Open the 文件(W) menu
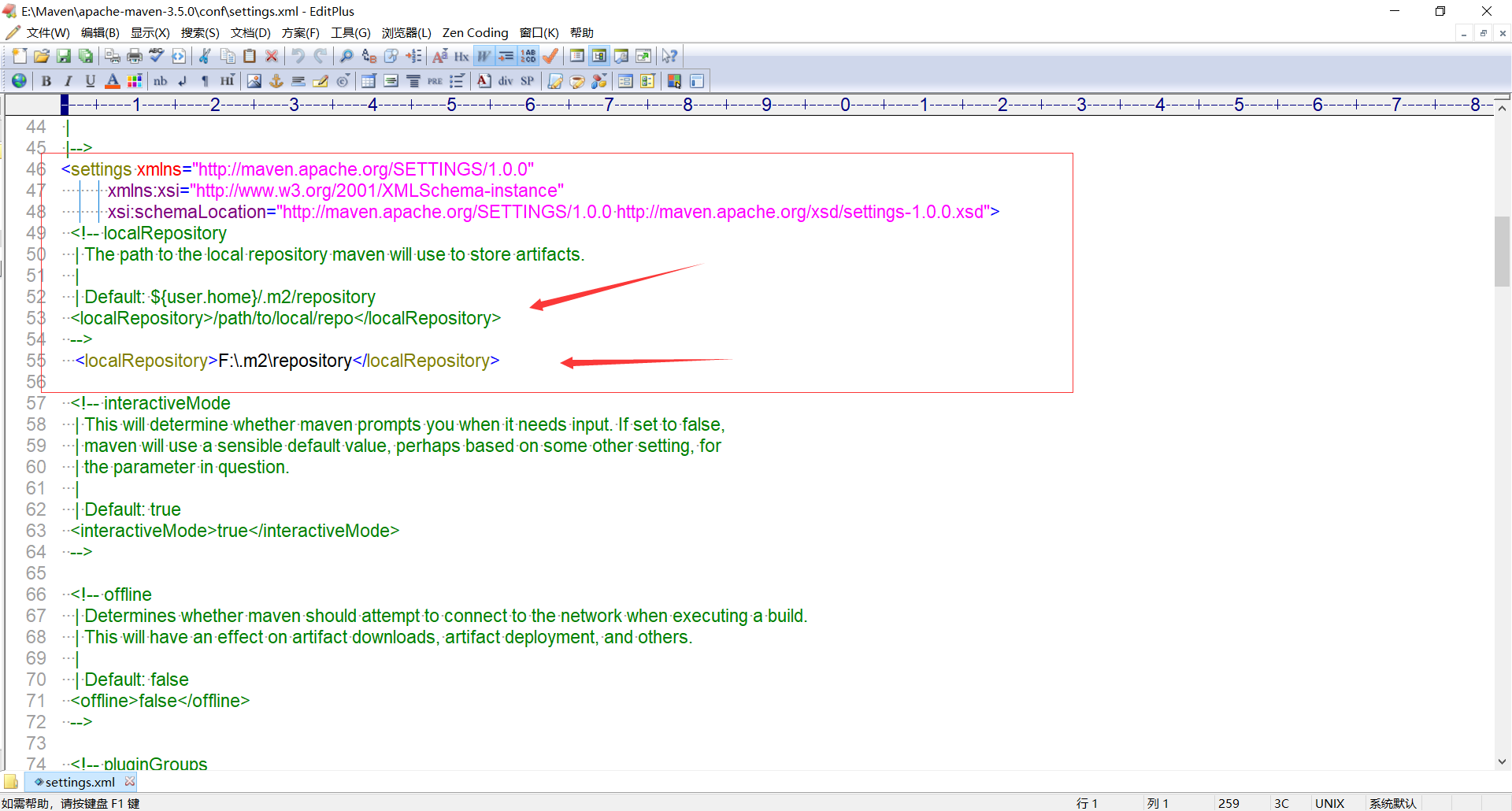1512x811 pixels. pyautogui.click(x=48, y=32)
